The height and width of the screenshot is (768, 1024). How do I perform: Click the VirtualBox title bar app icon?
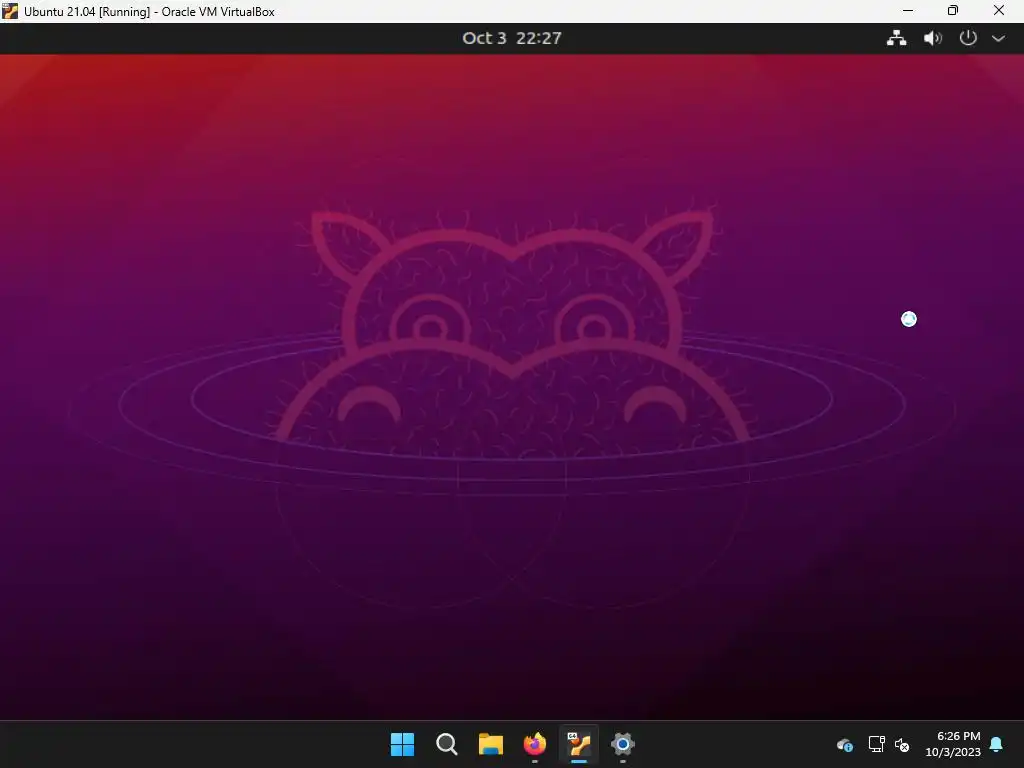click(10, 11)
